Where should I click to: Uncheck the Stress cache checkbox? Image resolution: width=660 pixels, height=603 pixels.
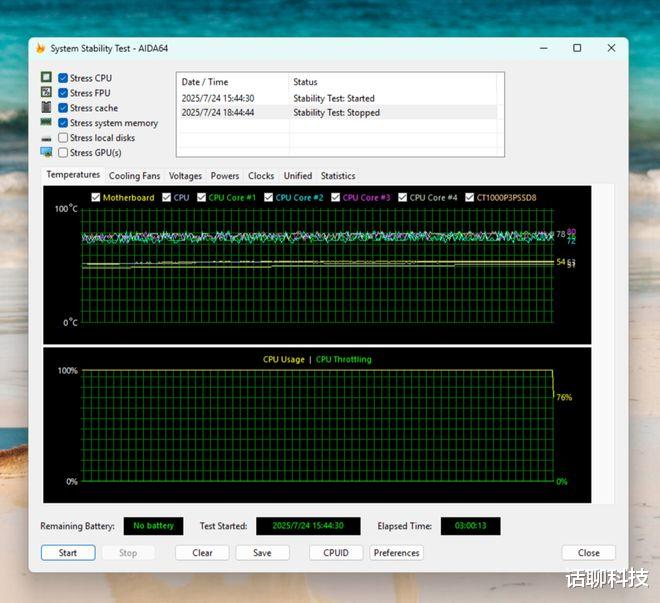[x=63, y=108]
